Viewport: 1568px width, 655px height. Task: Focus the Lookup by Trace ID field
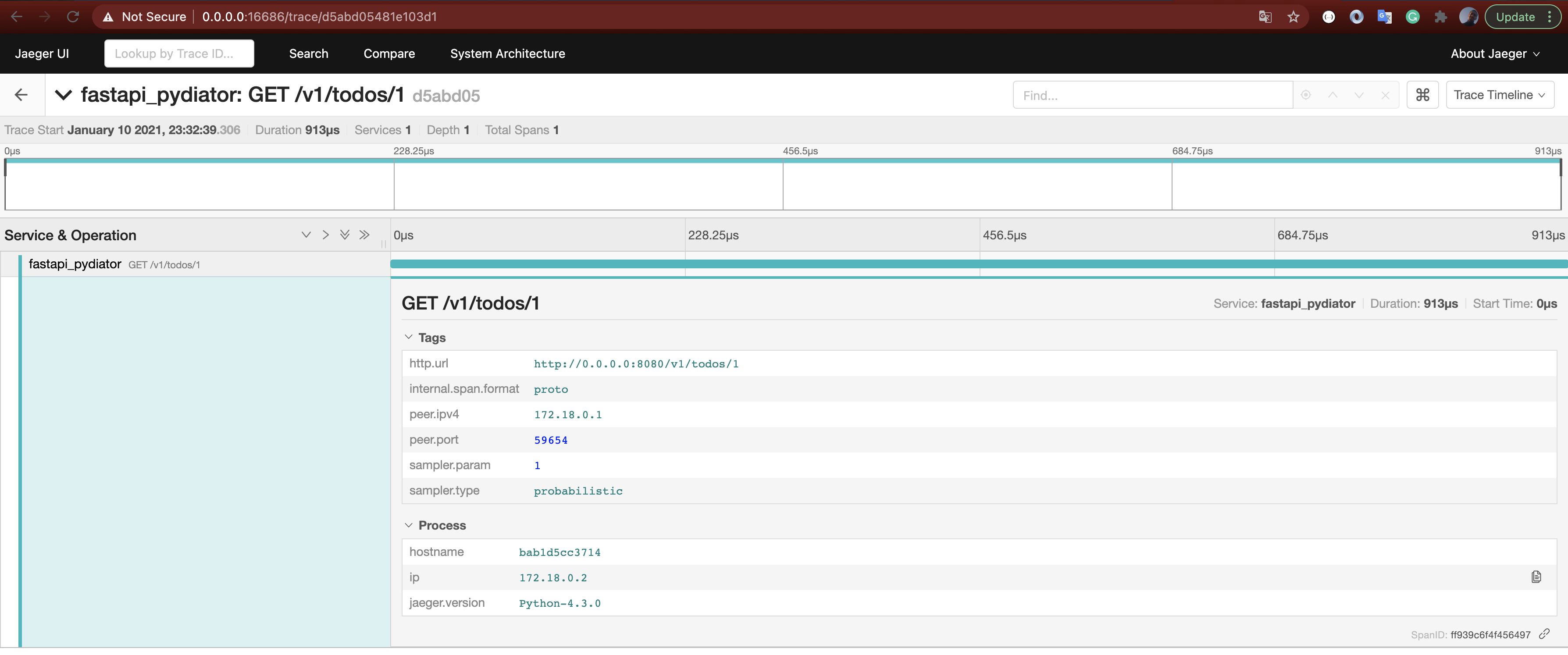click(179, 53)
